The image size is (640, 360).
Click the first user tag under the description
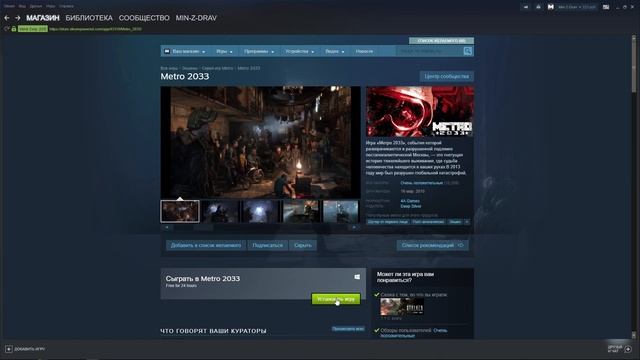388,222
